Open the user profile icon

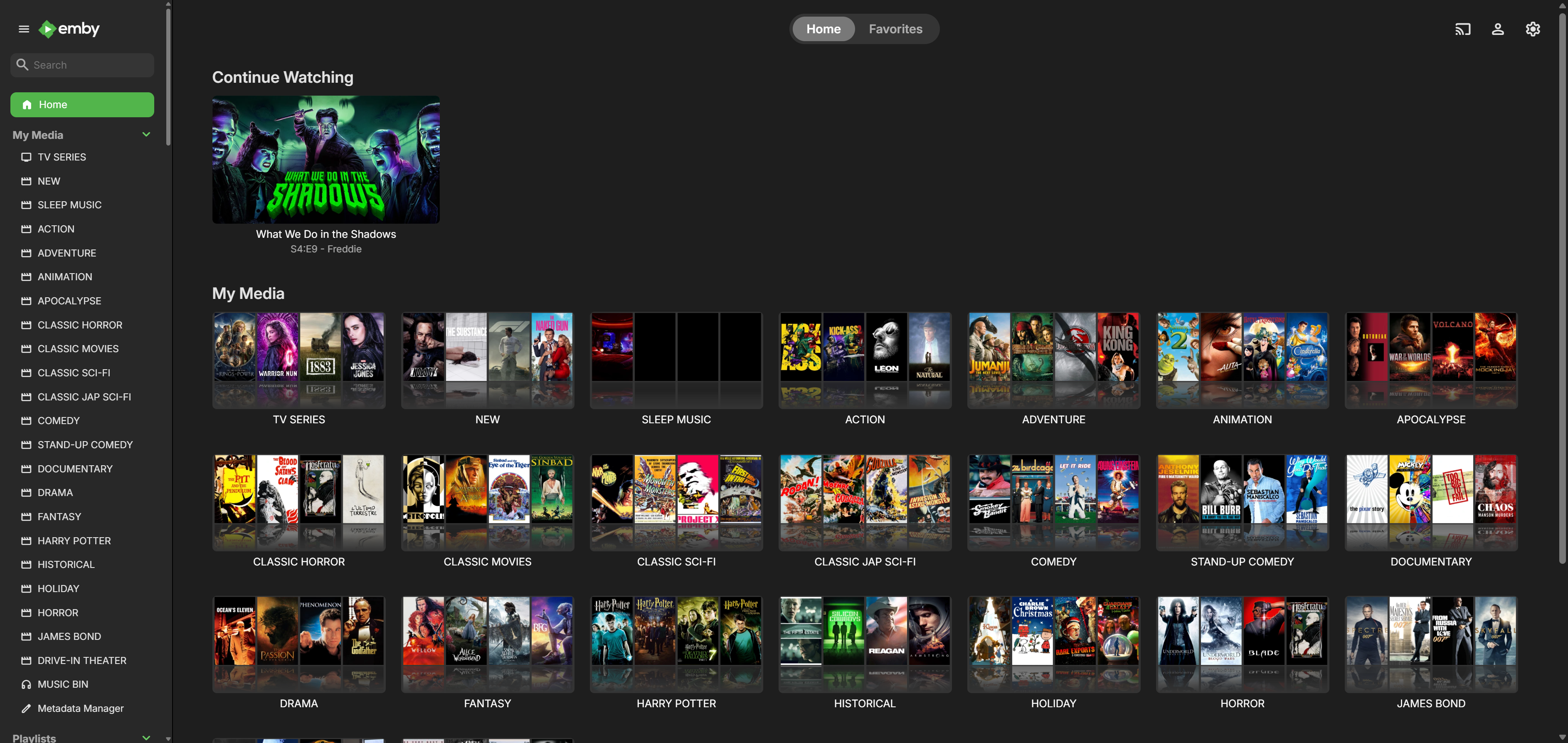coord(1497,29)
